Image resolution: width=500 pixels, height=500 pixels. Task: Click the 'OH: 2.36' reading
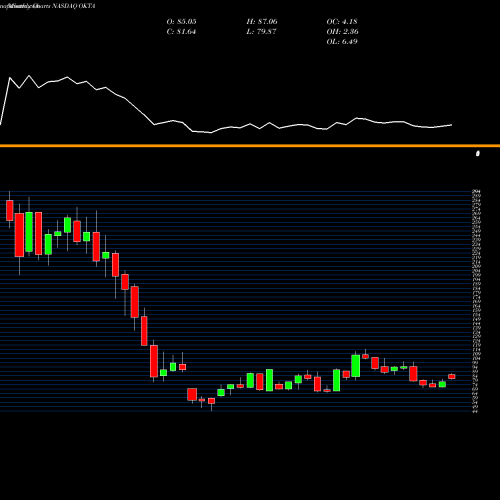pos(342,32)
